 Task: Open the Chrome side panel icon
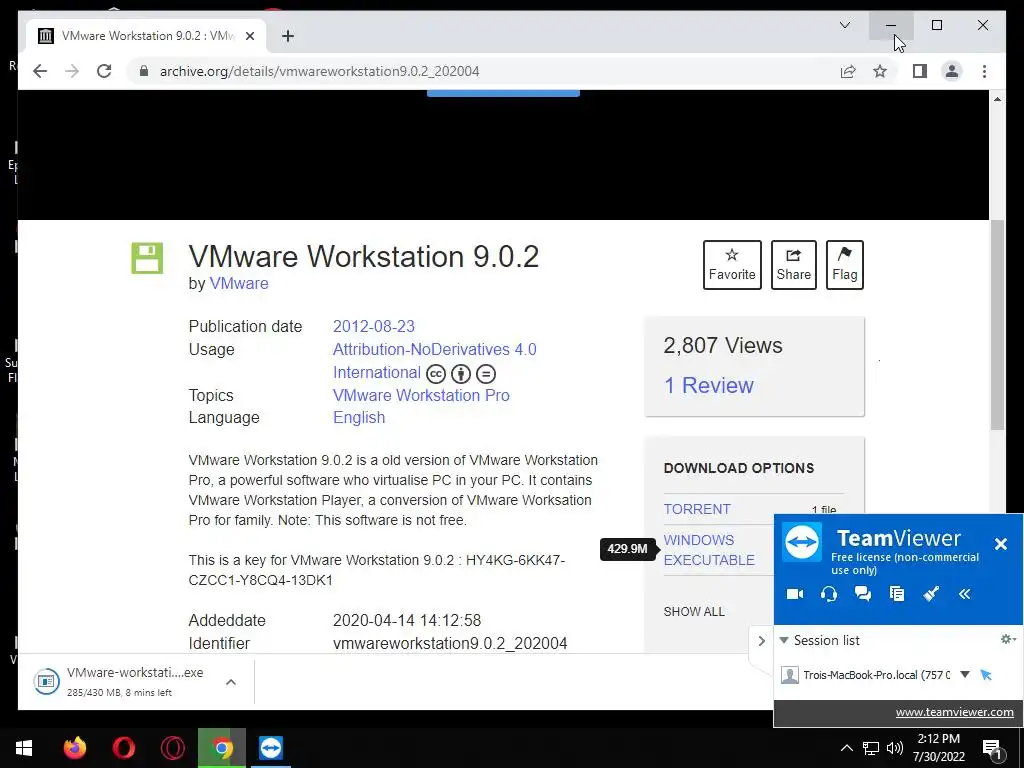point(920,71)
